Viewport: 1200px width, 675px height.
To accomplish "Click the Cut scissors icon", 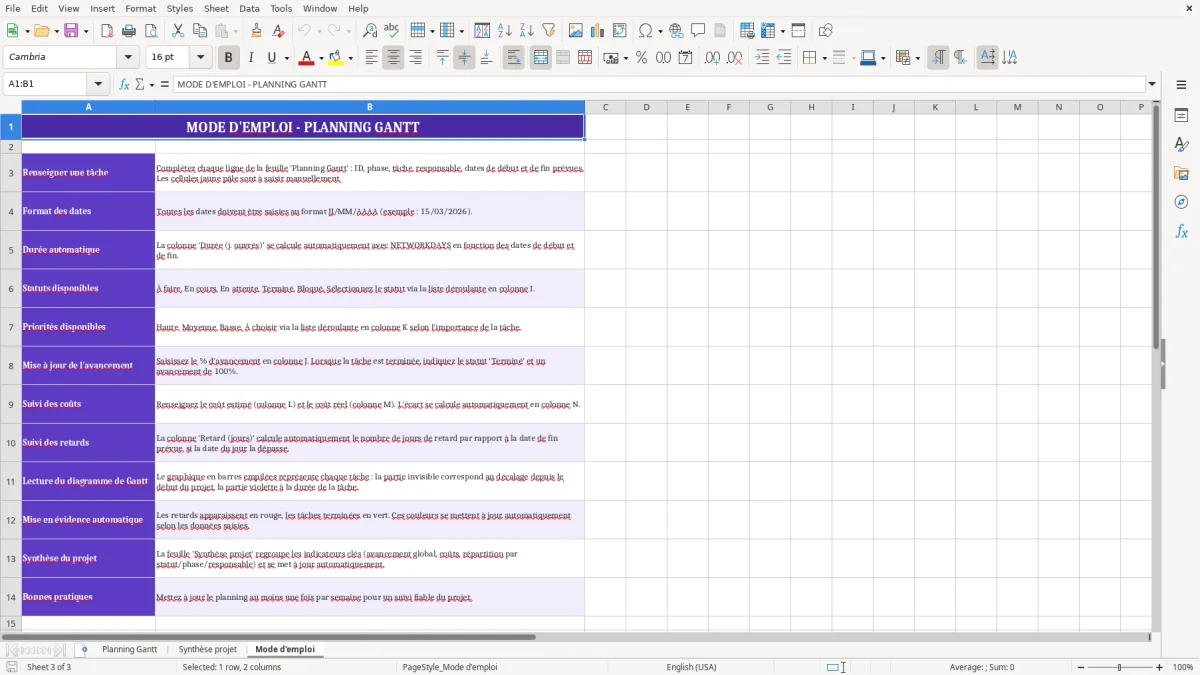I will [178, 31].
